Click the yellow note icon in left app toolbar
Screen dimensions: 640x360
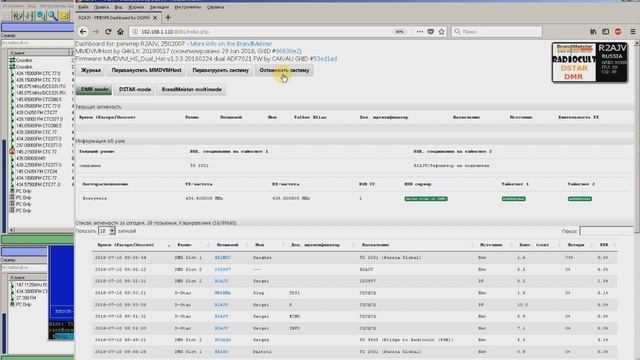pos(64,16)
